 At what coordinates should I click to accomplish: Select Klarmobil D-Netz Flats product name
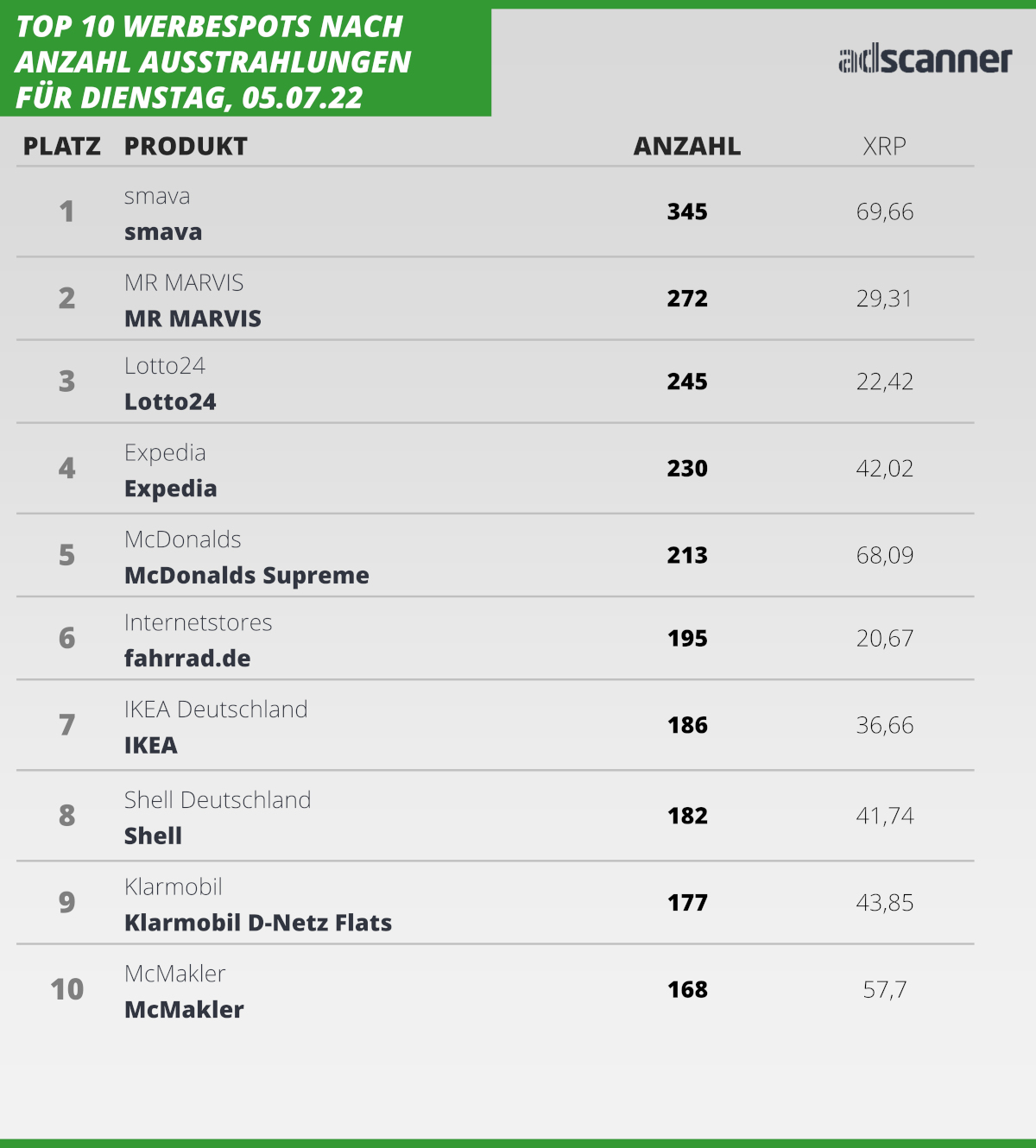tap(258, 923)
